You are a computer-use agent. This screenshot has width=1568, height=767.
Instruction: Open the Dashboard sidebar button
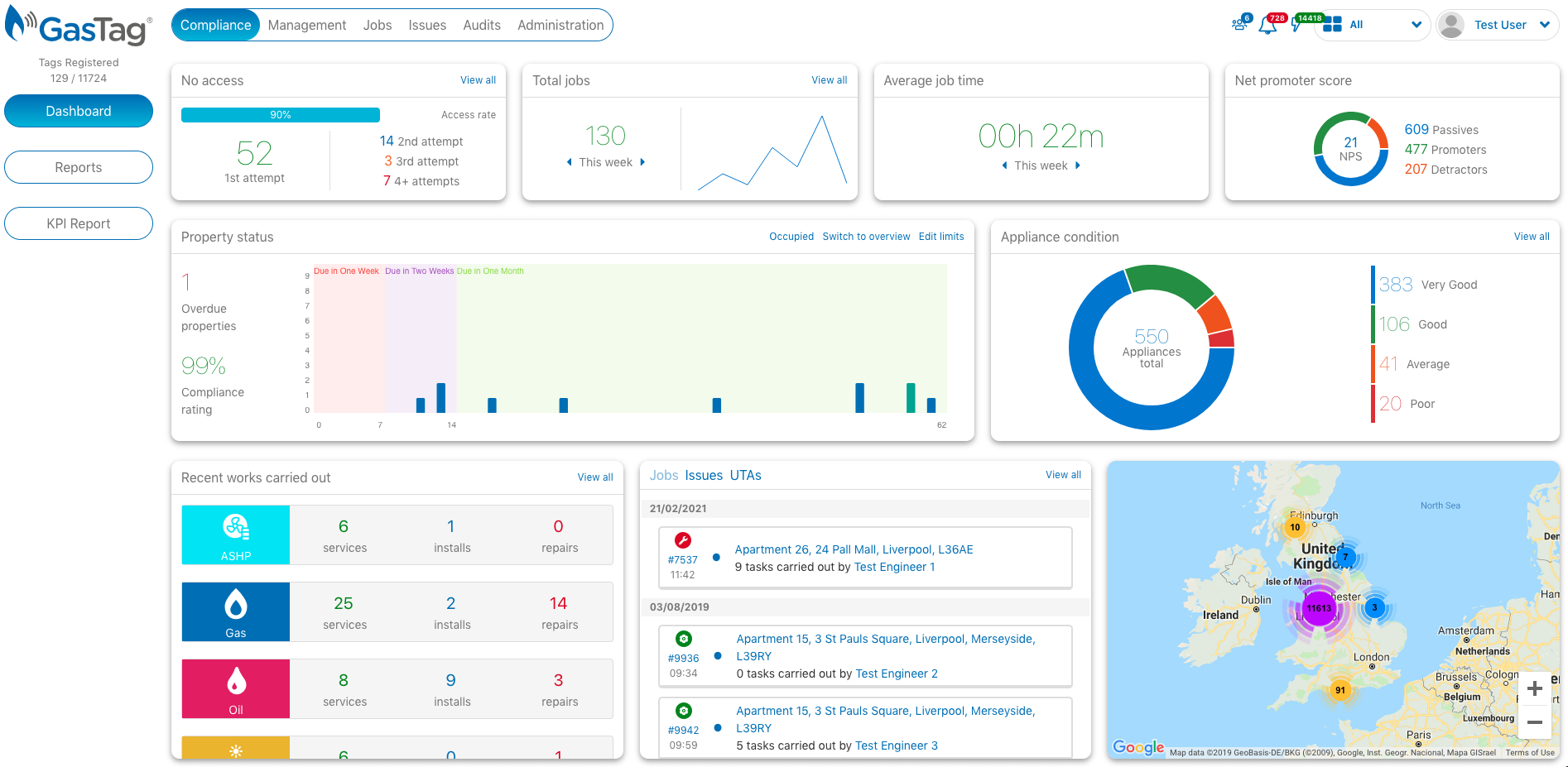tap(79, 111)
